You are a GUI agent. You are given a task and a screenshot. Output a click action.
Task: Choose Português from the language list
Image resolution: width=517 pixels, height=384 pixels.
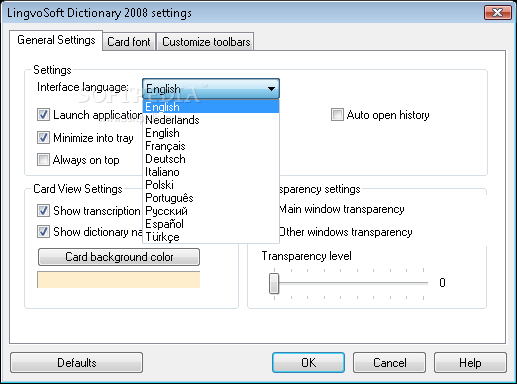coord(211,198)
